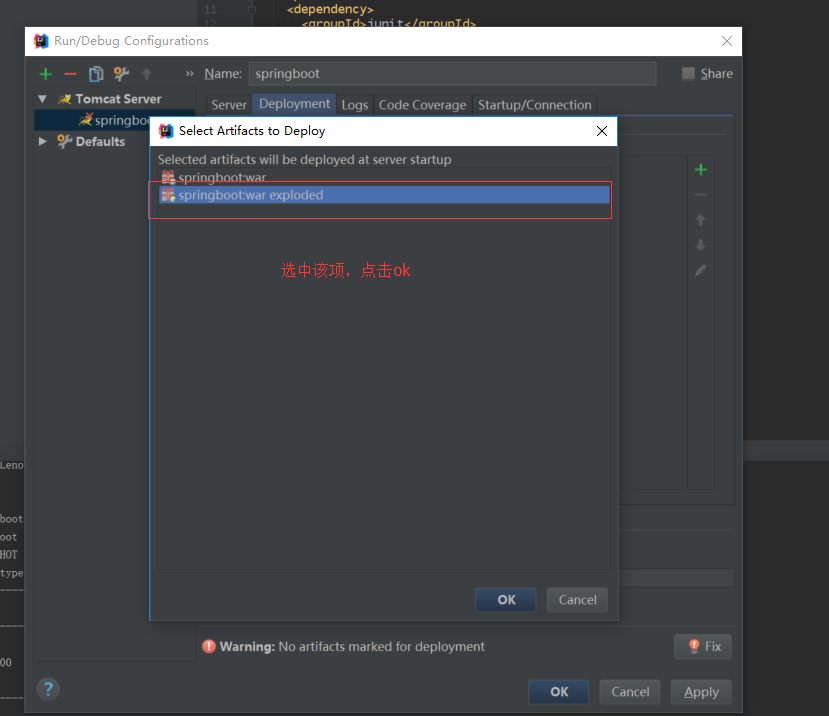
Task: Collapse the Tomcat Server tree node
Action: click(43, 99)
